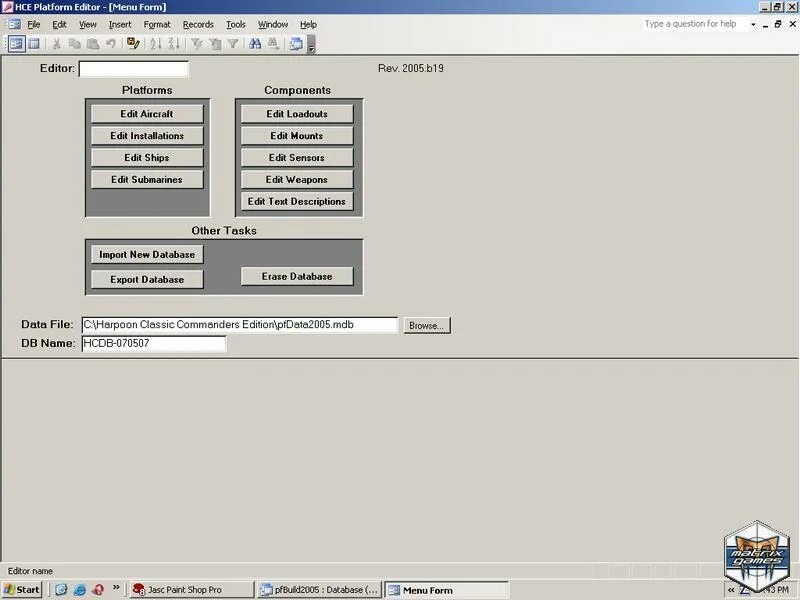Viewport: 800px width, 600px height.
Task: Open the File menu
Action: 34,24
